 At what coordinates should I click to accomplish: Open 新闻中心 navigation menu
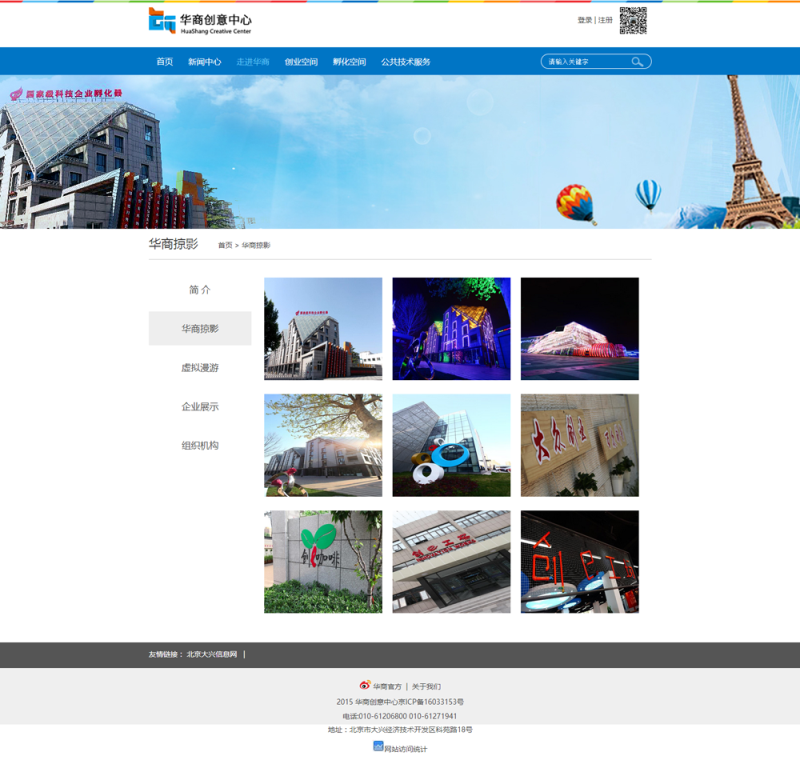(x=204, y=62)
